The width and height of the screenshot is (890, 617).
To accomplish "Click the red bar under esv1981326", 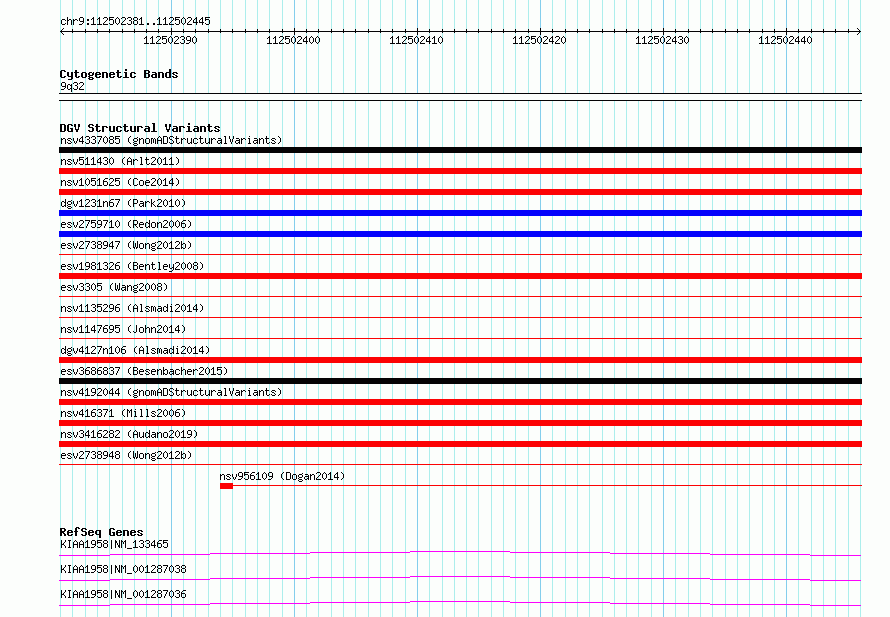I will coord(460,276).
